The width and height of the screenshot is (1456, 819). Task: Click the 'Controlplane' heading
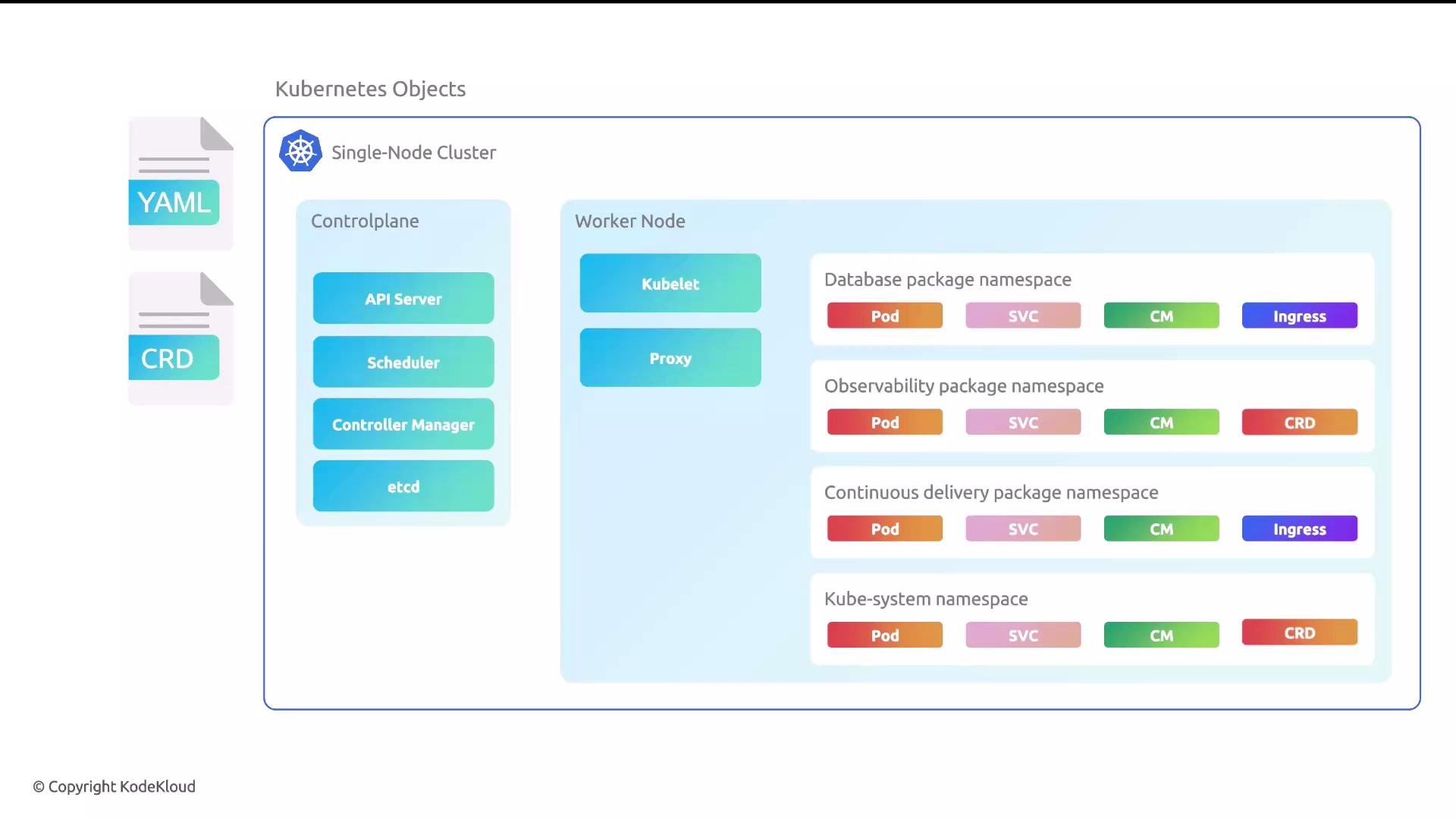click(x=365, y=221)
